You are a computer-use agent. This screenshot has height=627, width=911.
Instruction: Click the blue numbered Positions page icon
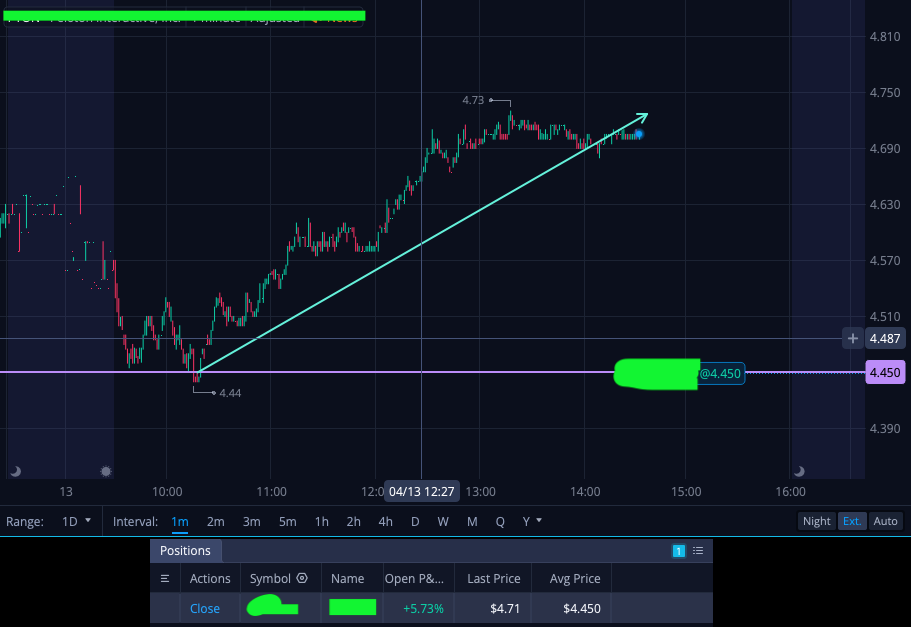(x=679, y=551)
